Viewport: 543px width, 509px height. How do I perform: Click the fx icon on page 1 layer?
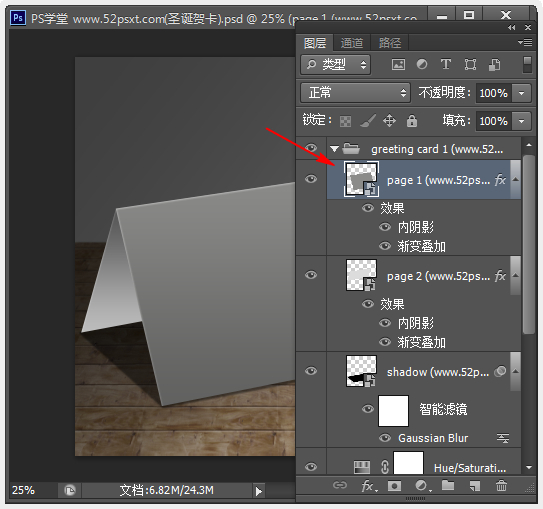point(500,180)
